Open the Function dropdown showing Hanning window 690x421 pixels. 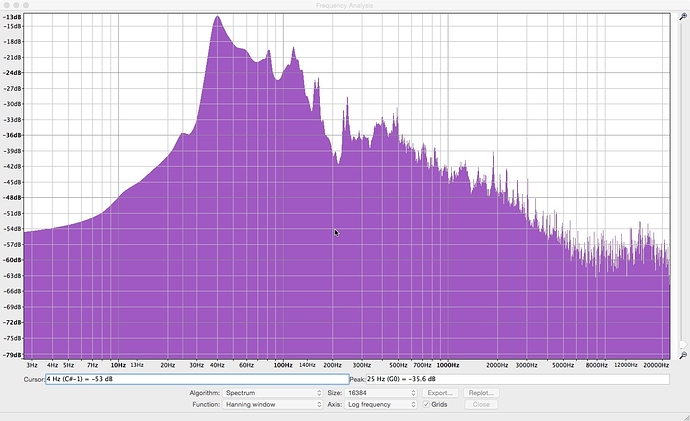(274, 404)
